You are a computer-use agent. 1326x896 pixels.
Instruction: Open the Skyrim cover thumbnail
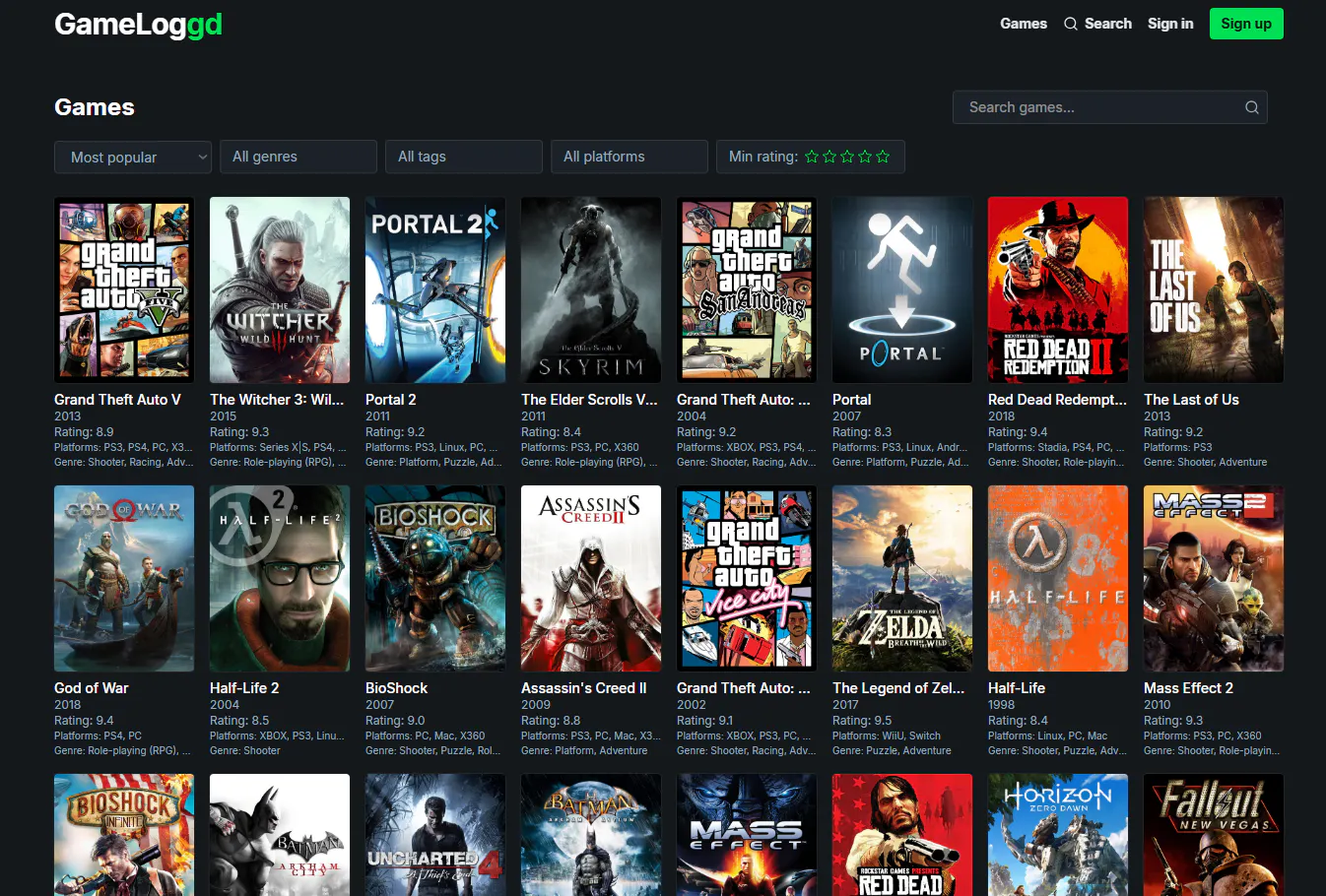[x=591, y=289]
